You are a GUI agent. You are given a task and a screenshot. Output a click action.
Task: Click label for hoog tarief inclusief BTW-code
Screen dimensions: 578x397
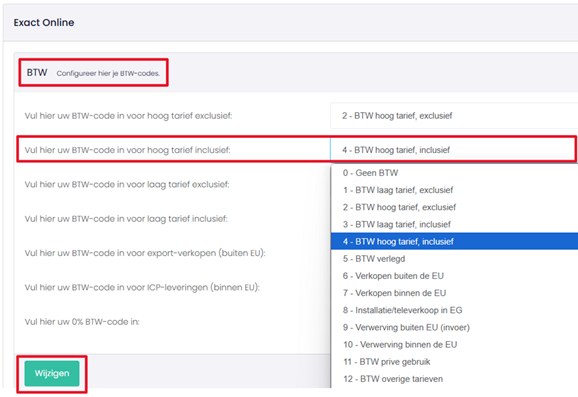coord(128,150)
